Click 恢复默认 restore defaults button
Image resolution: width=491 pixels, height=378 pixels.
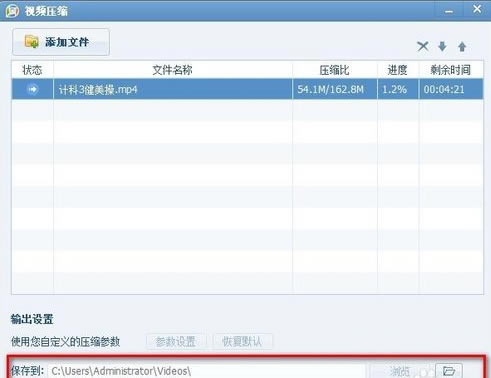point(242,341)
